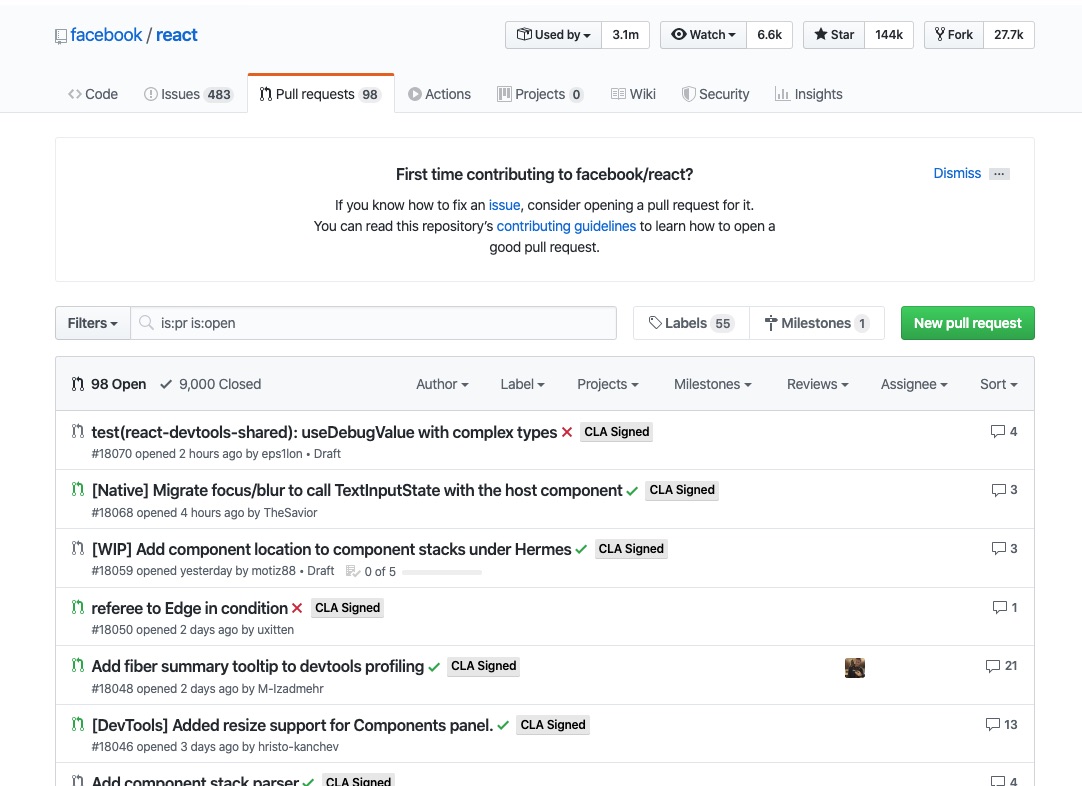
Task: Expand the Milestones filter menu
Action: (713, 384)
